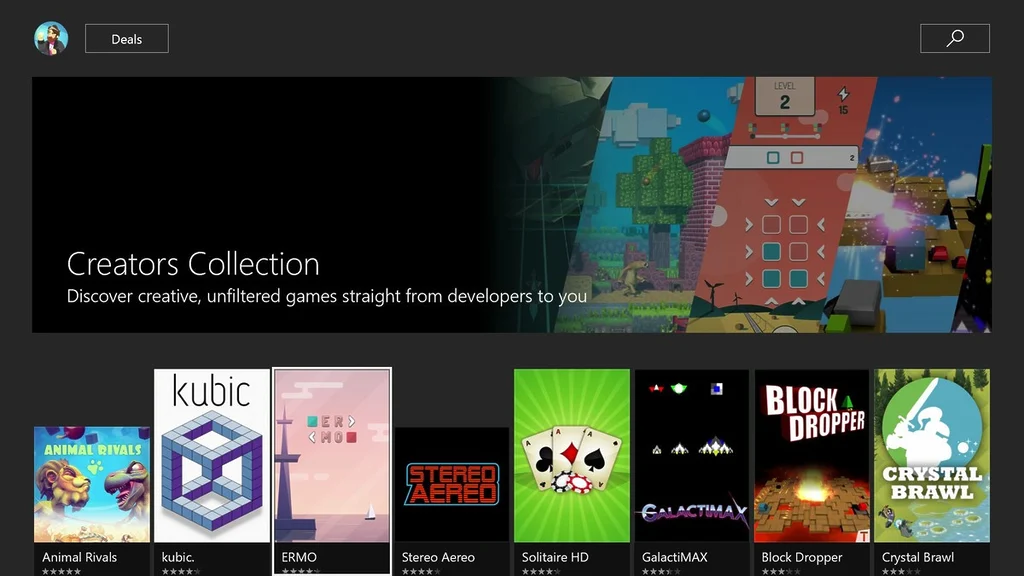
Task: Click the Animal Rivals title text
Action: click(x=80, y=557)
